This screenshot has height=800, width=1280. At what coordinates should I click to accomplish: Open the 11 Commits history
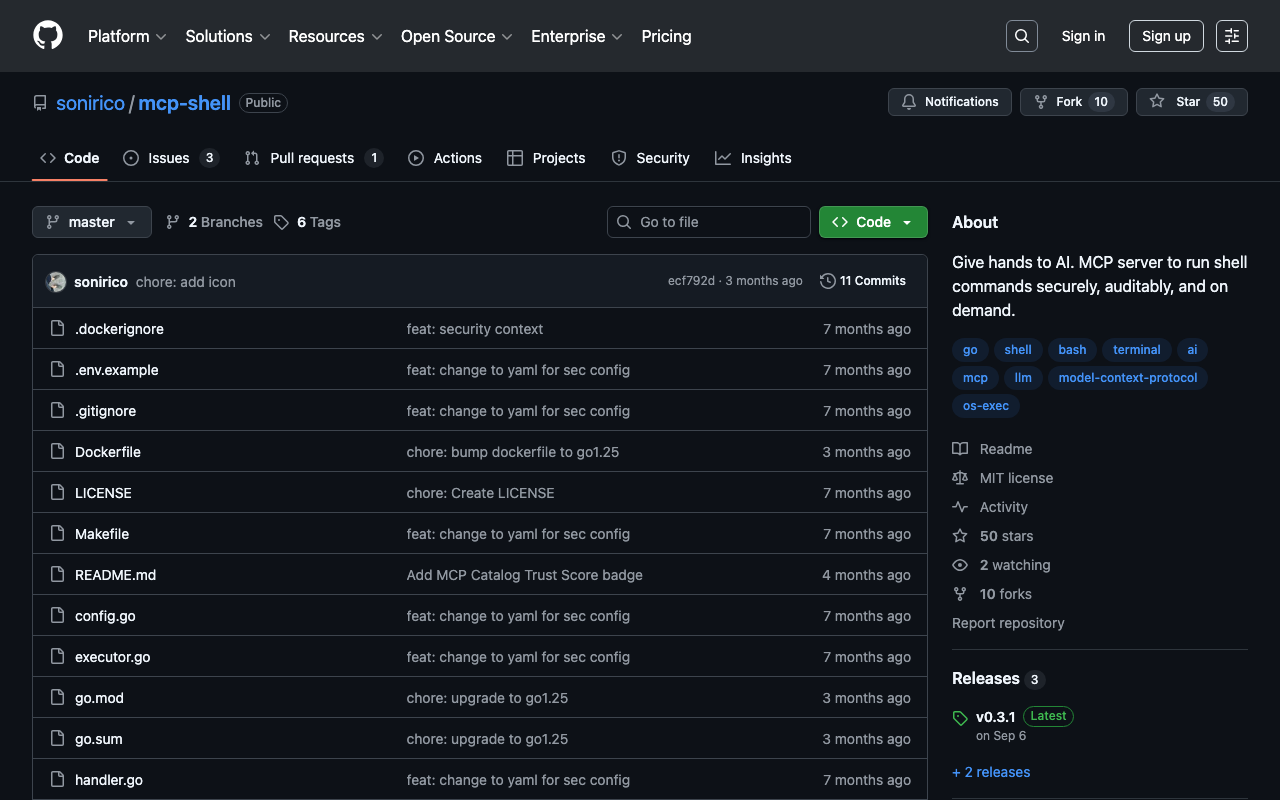862,281
